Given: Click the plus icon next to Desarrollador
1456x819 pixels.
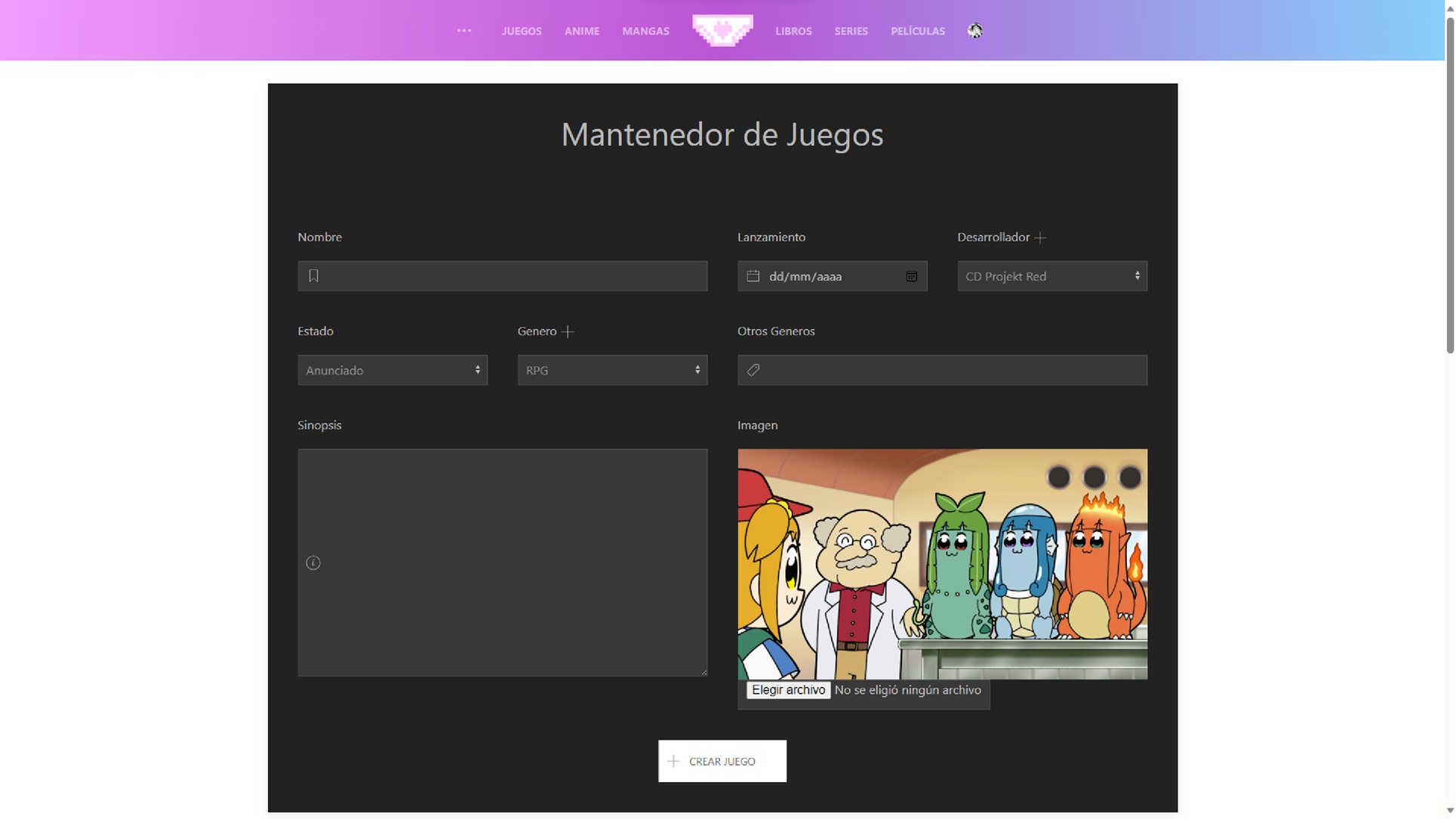Looking at the screenshot, I should pos(1040,238).
